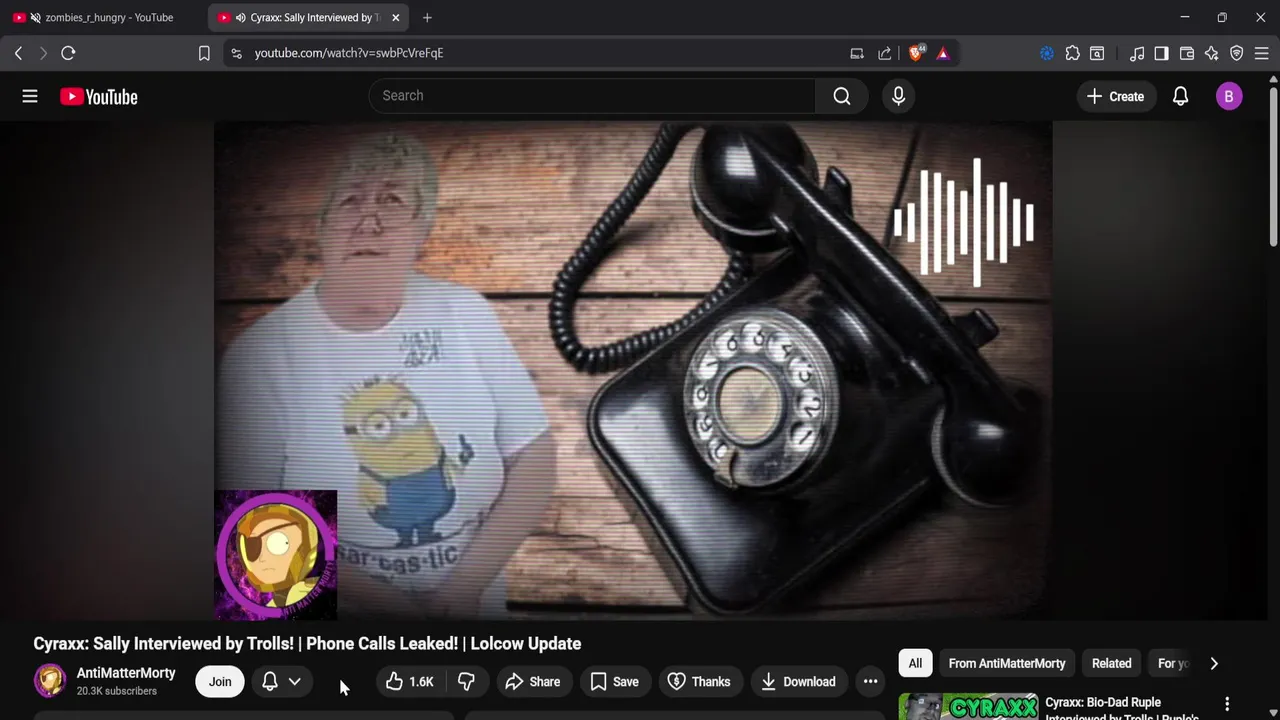Click '20.3K subscribers' text
1280x720 pixels.
(117, 691)
